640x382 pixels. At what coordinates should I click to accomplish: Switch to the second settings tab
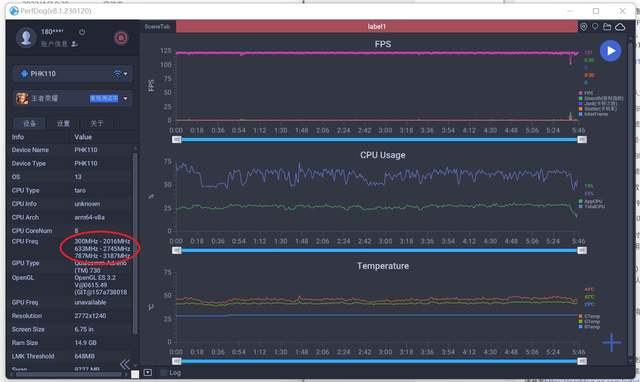point(63,123)
